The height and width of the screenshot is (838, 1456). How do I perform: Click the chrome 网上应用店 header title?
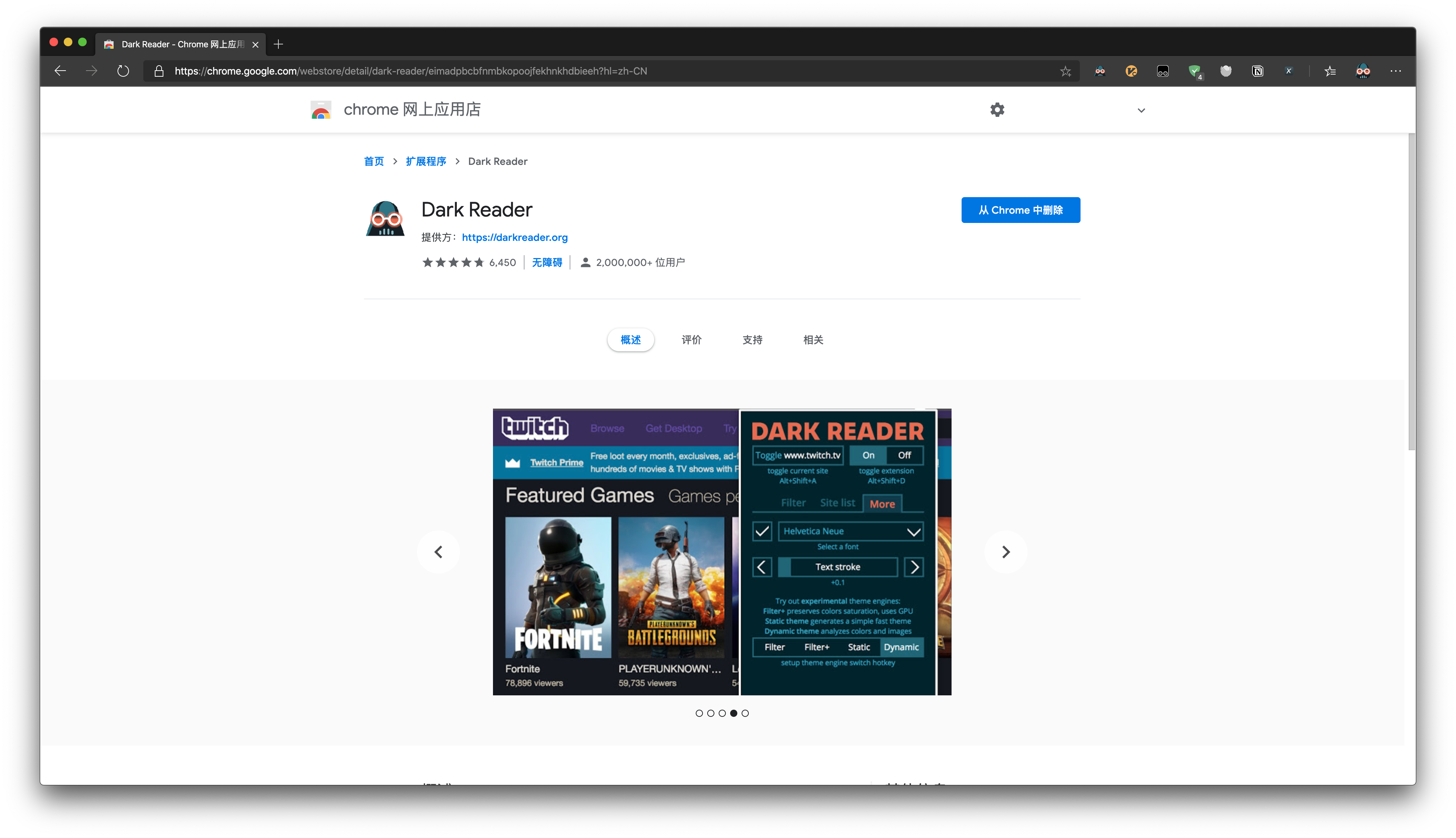412,109
